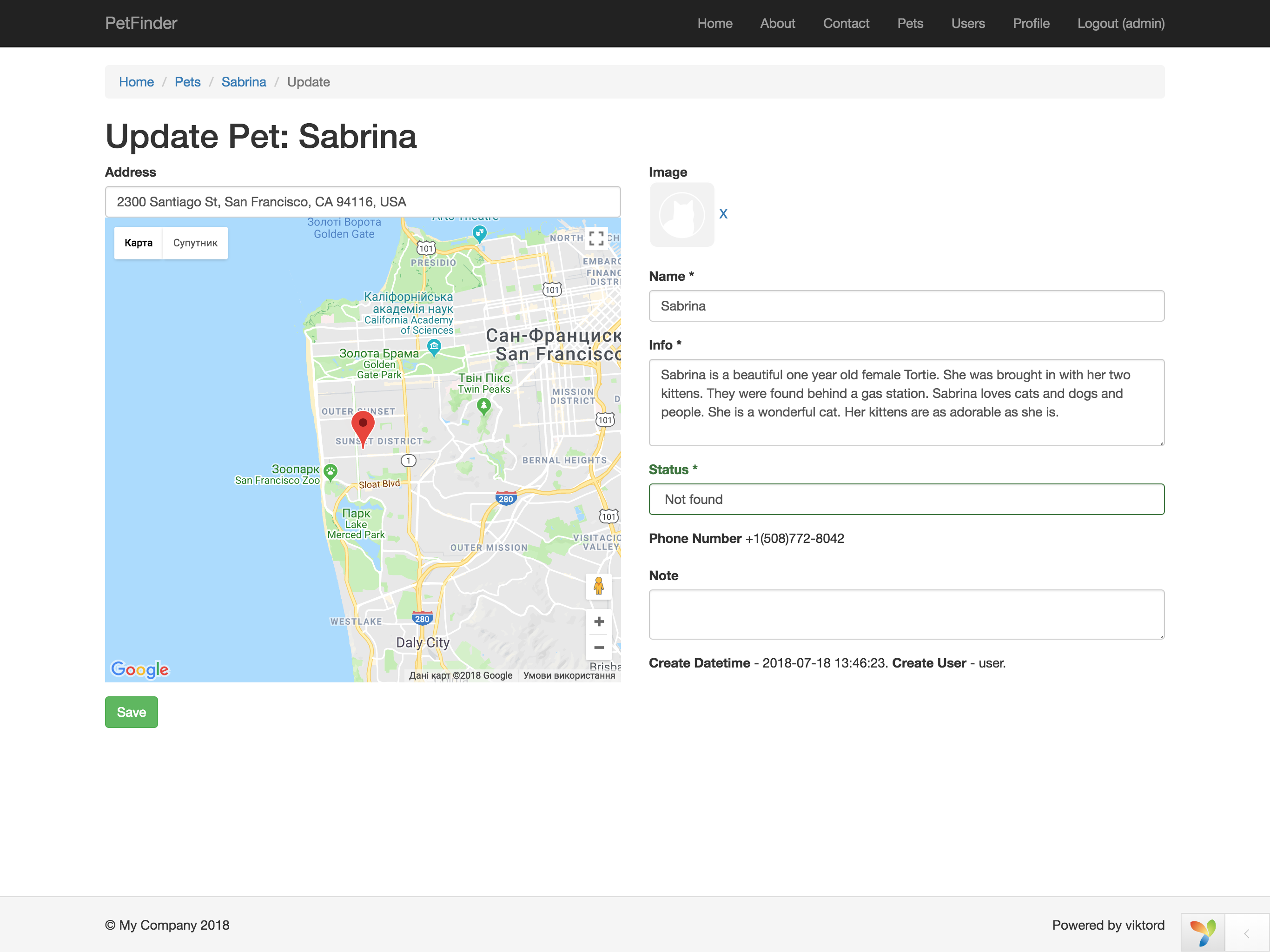This screenshot has width=1270, height=952.
Task: Expand the Pets navigation menu
Action: tap(910, 24)
